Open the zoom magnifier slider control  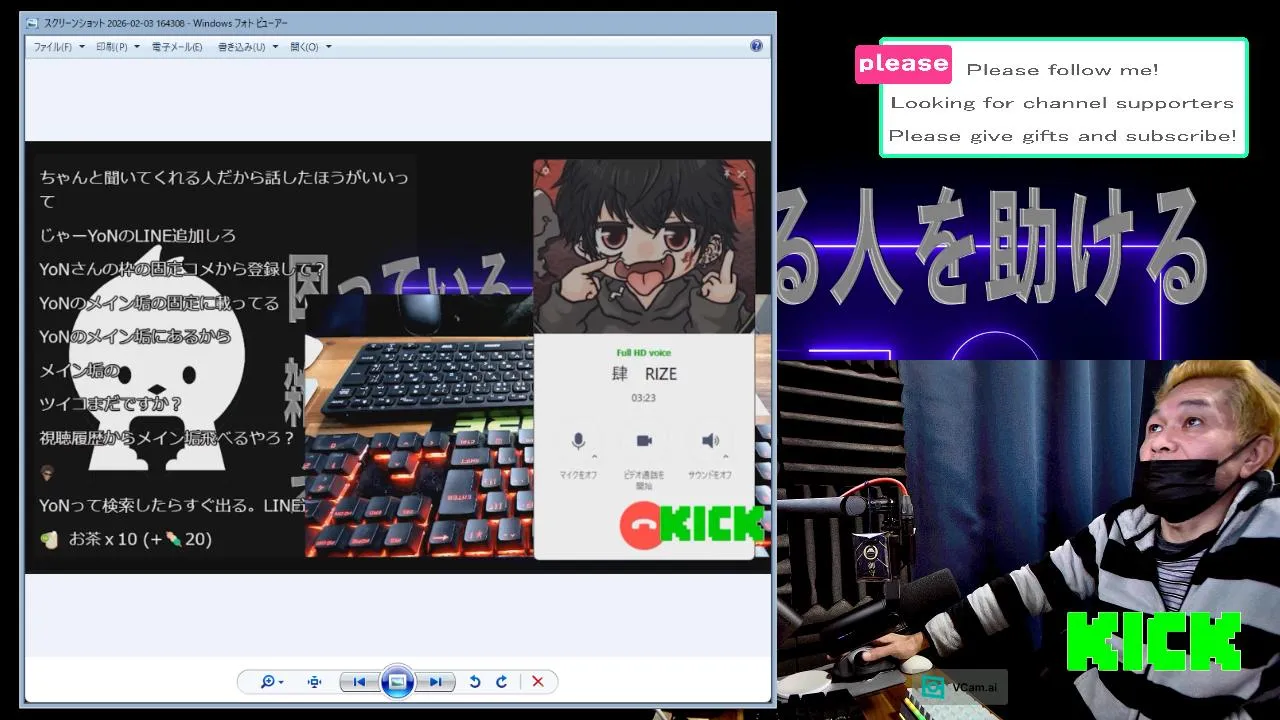point(271,682)
